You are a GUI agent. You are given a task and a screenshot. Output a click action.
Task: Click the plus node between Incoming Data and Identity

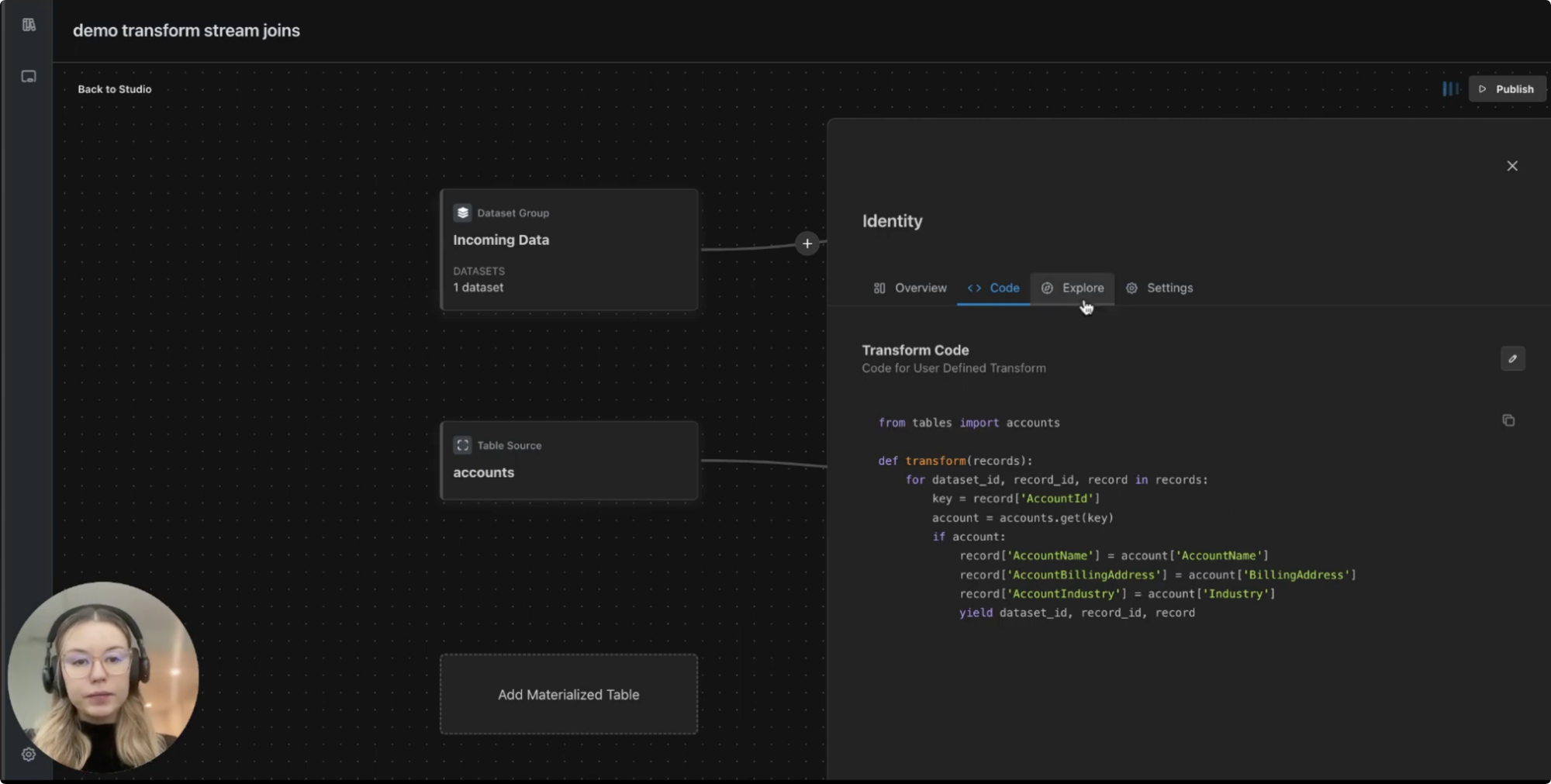[807, 243]
